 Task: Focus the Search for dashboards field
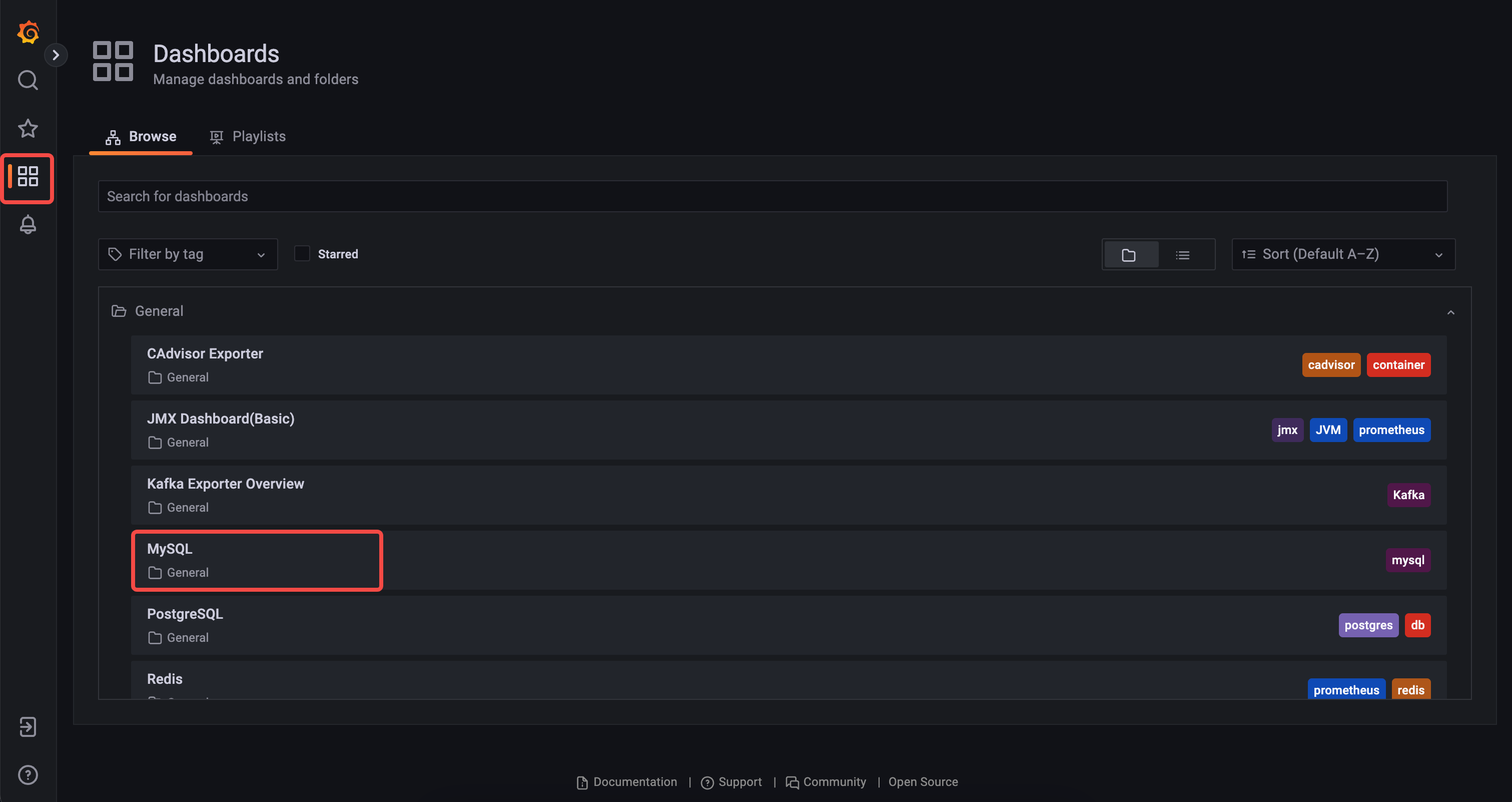tap(773, 197)
